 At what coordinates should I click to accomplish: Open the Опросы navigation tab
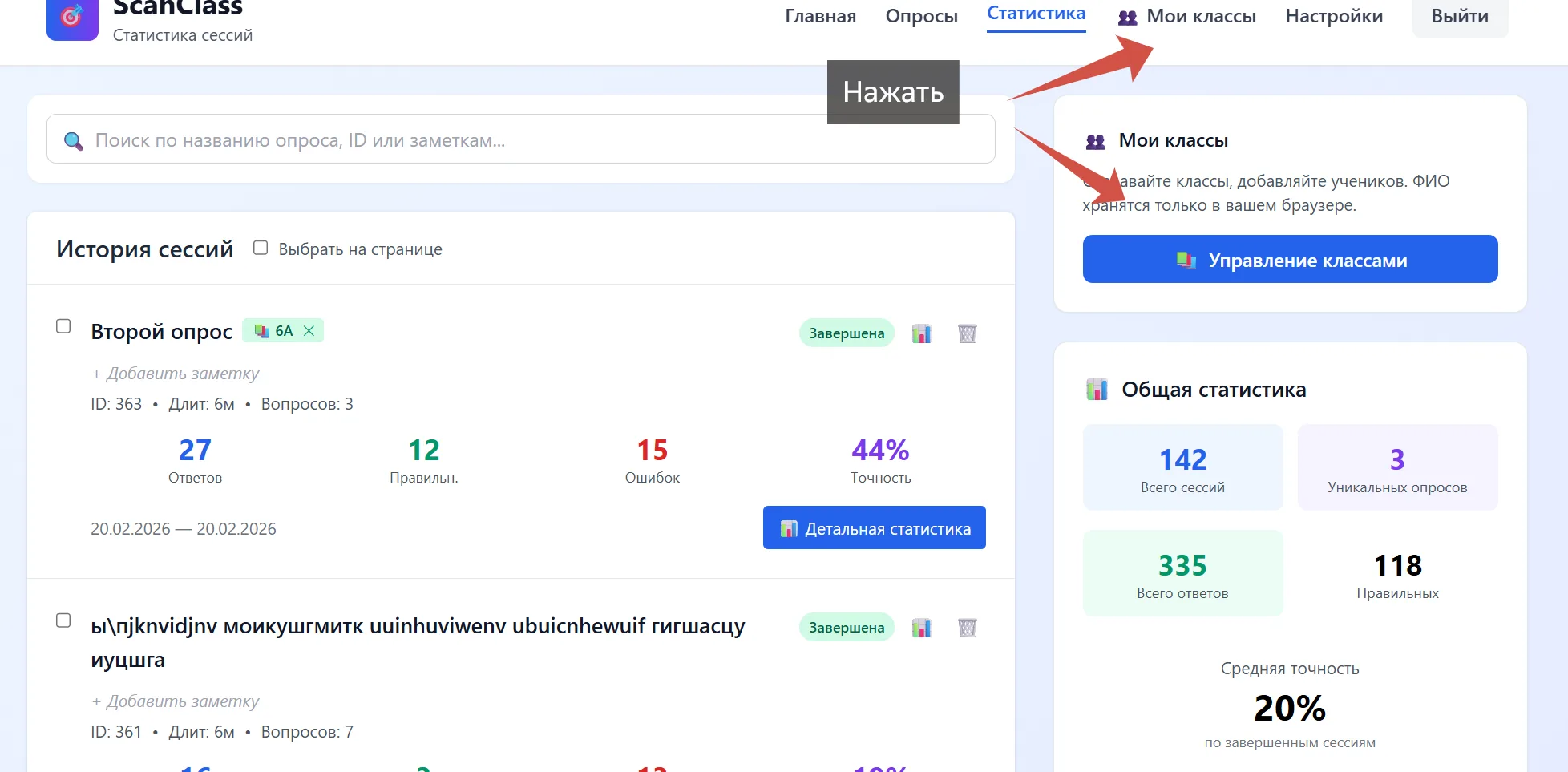click(x=921, y=16)
